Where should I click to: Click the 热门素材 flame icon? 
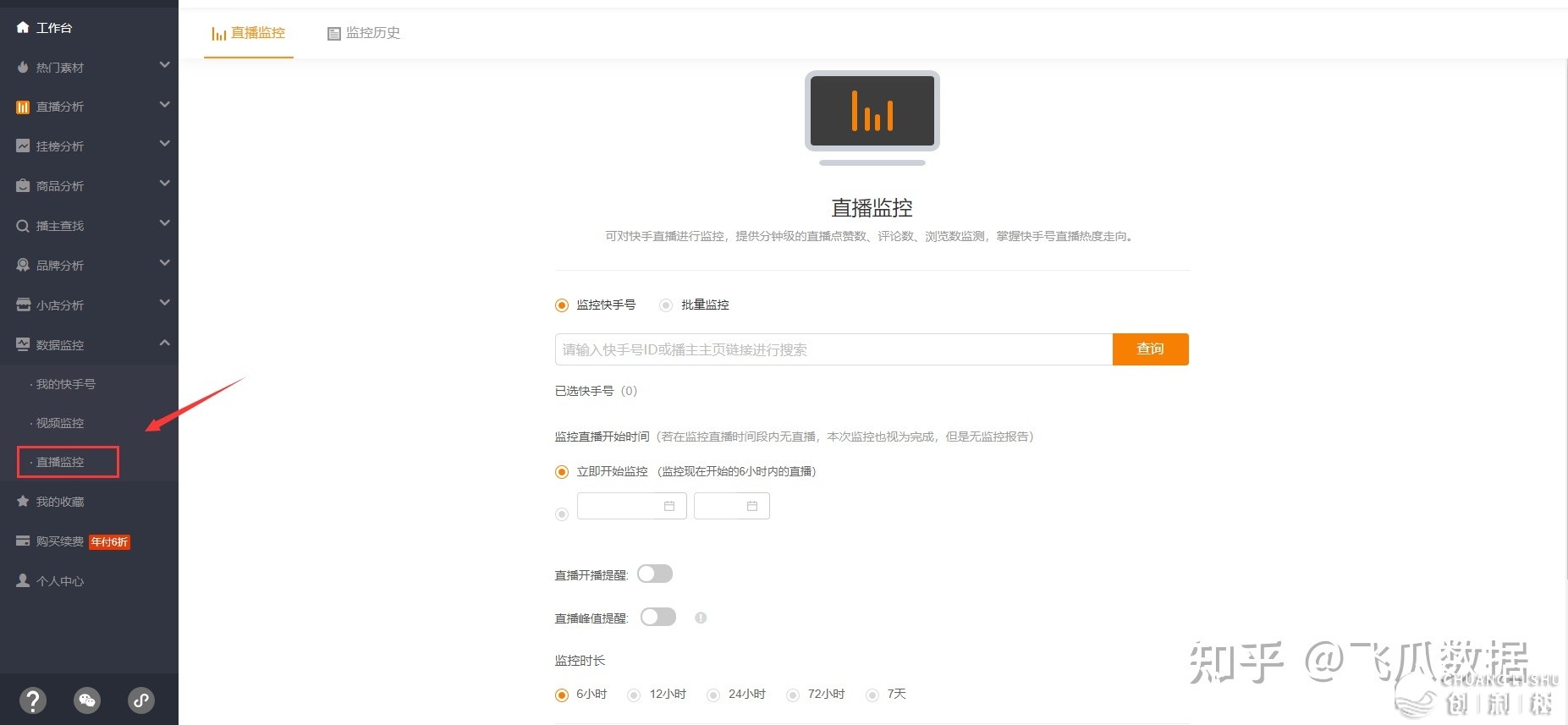click(23, 67)
